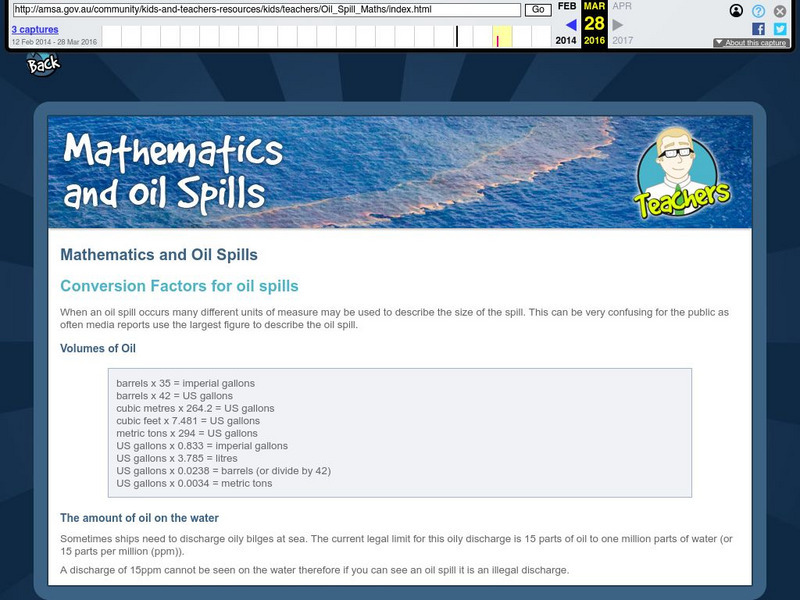Open the Wayback Machine help icon
The width and height of the screenshot is (800, 600).
point(758,11)
